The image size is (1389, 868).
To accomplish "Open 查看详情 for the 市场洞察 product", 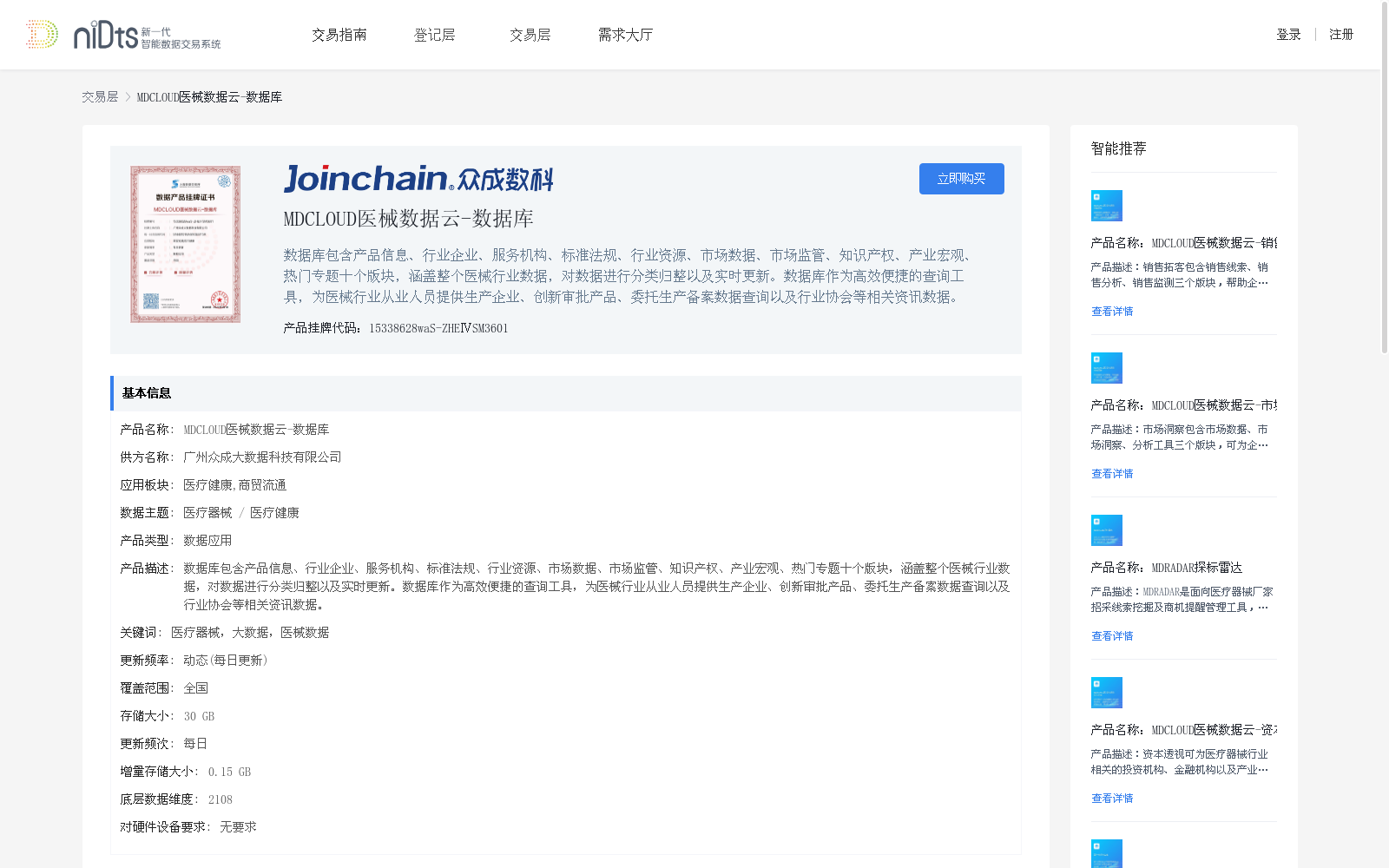I will pos(1112,474).
